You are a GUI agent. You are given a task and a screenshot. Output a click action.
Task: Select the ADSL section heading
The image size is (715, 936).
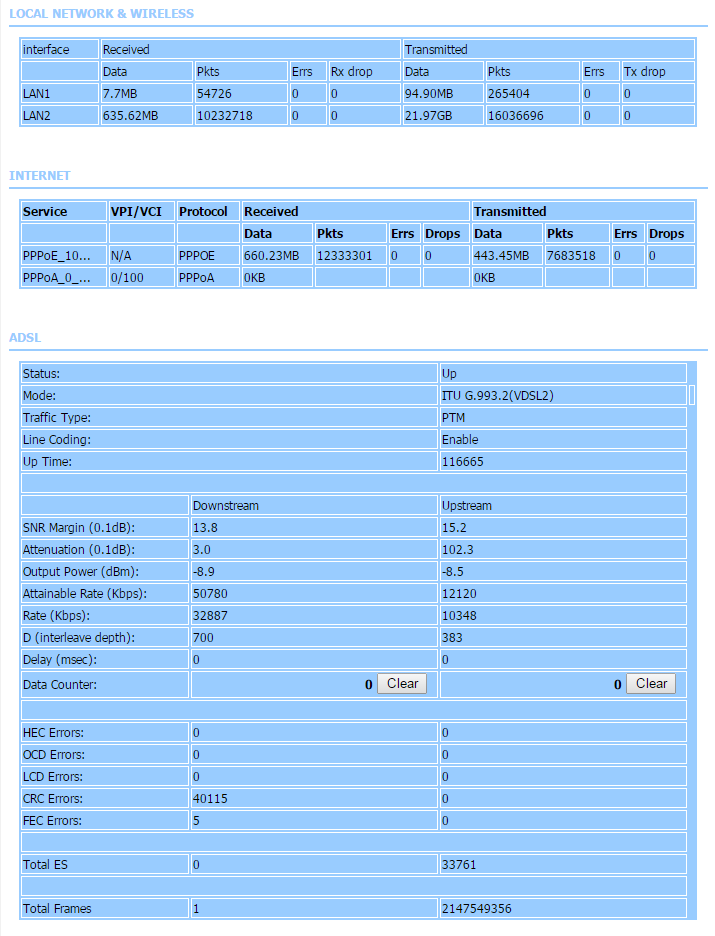[25, 337]
